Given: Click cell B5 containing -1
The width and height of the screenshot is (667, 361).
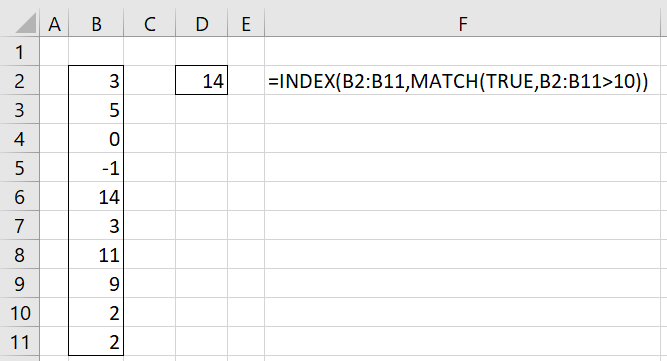Looking at the screenshot, I should click(x=96, y=168).
